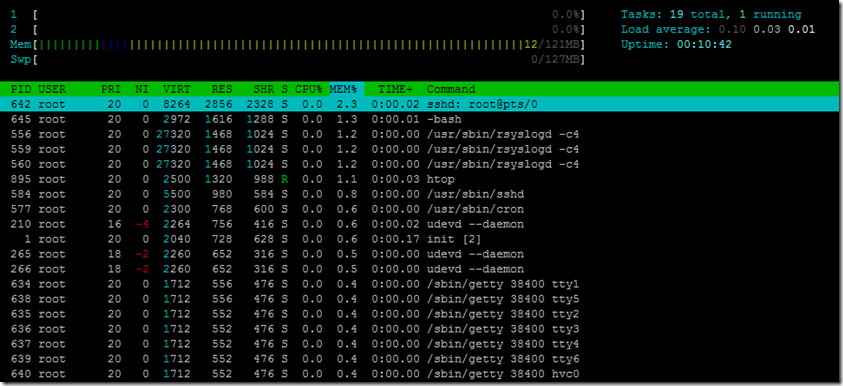Click the green R state of htop
843x386 pixels.
point(284,179)
